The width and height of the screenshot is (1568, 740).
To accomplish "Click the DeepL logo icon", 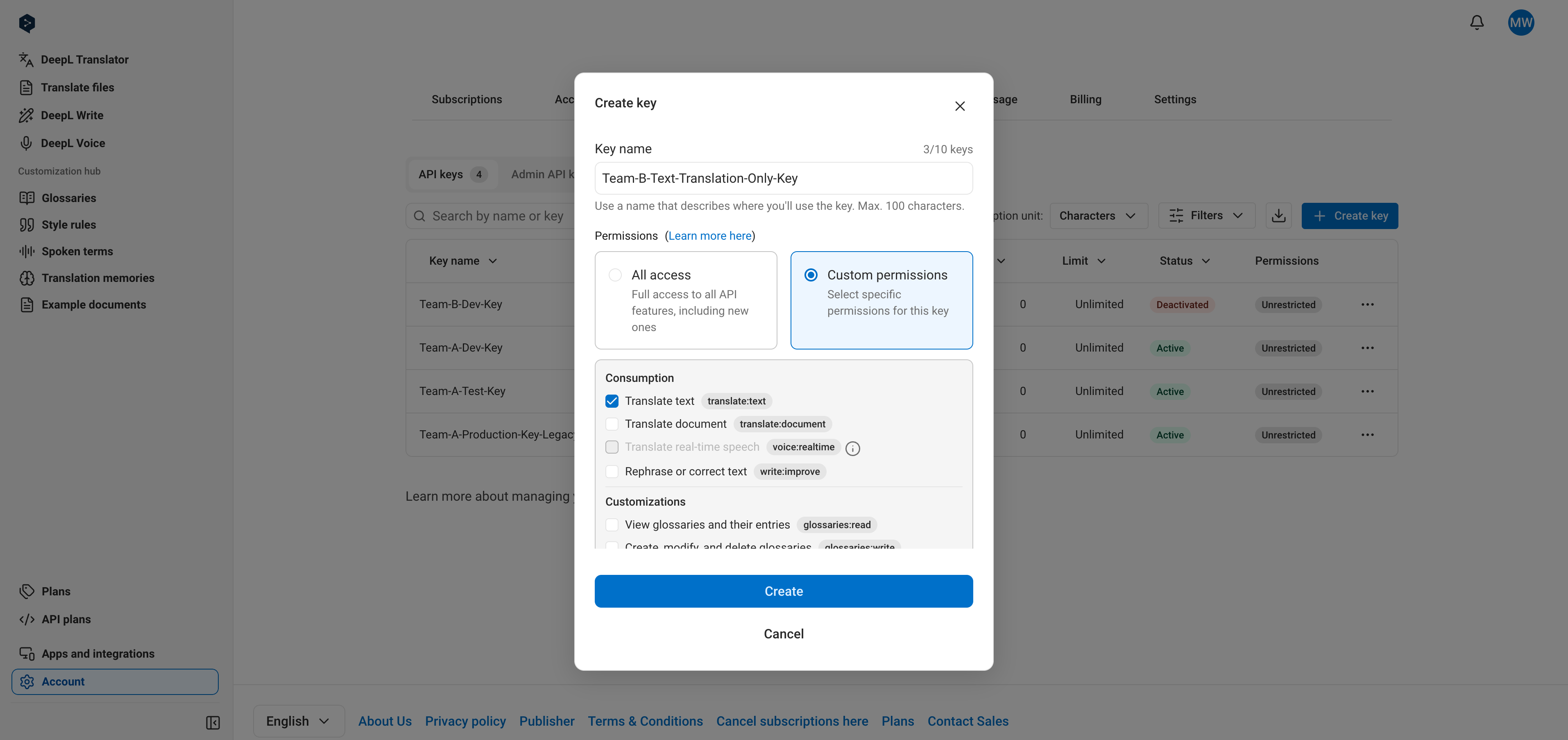I will [27, 23].
